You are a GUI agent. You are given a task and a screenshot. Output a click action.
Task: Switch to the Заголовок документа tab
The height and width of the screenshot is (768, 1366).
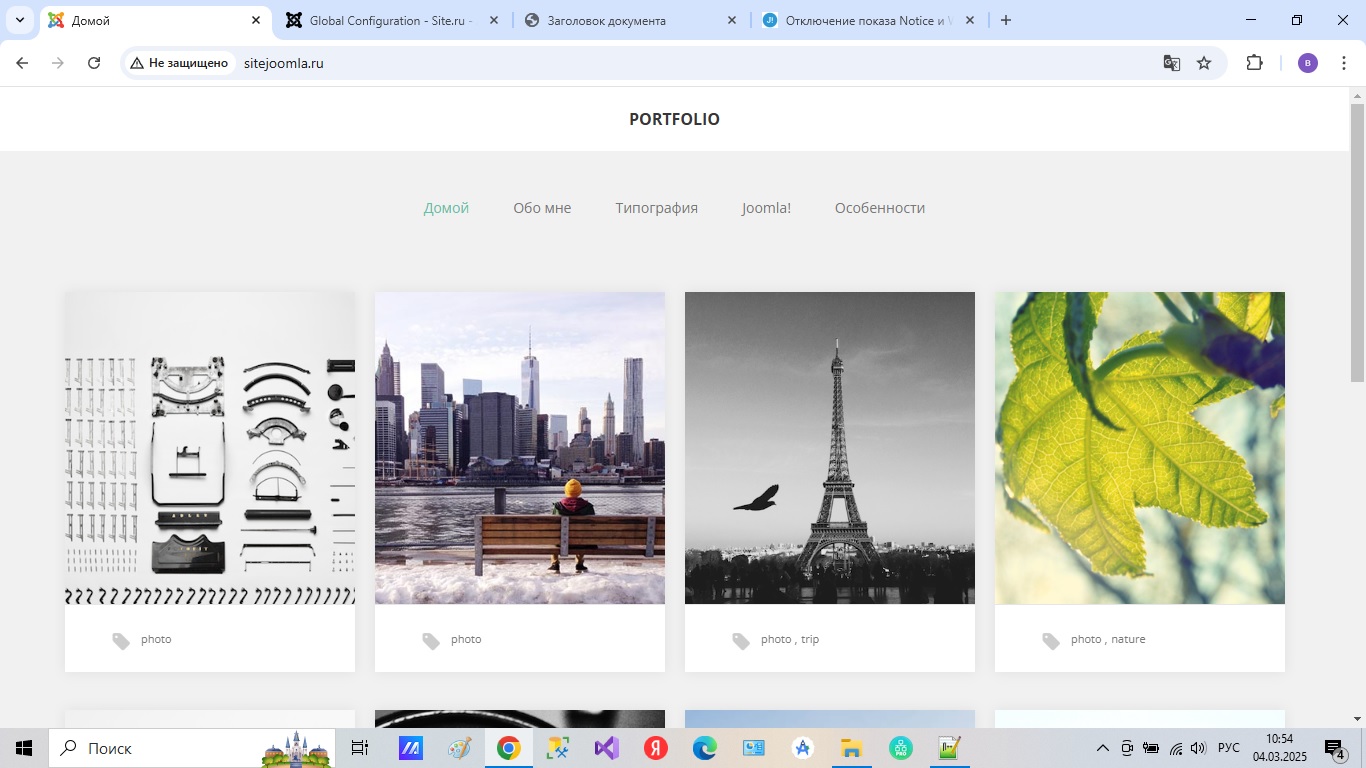pyautogui.click(x=630, y=20)
